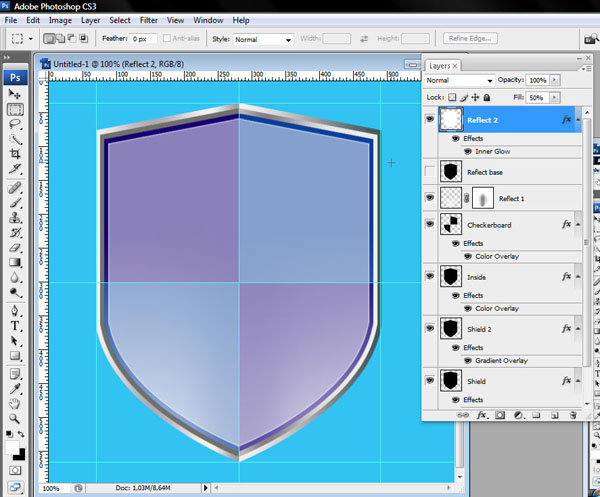Click the document zoom percentage field
The image size is (600, 497).
(55, 488)
